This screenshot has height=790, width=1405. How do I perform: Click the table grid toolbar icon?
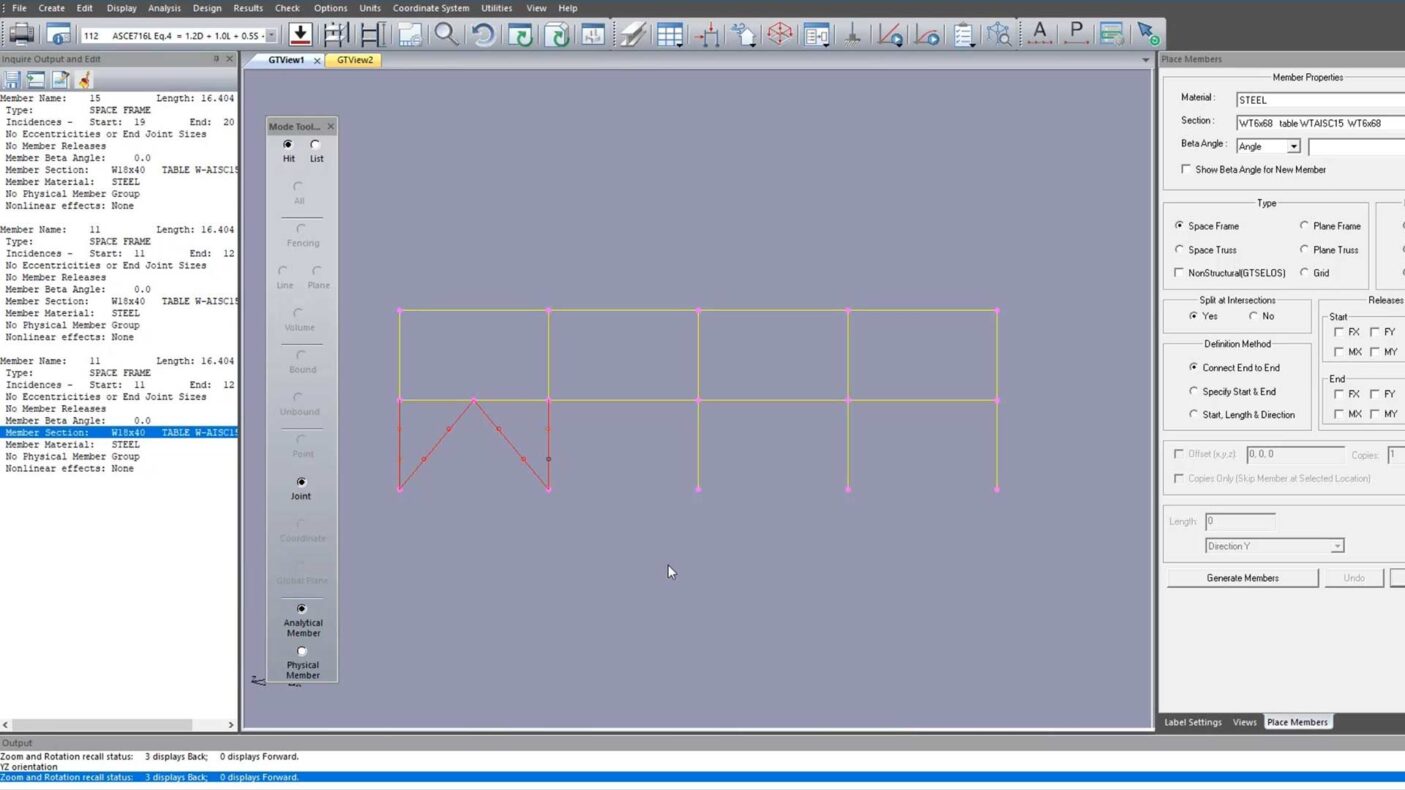pos(669,34)
